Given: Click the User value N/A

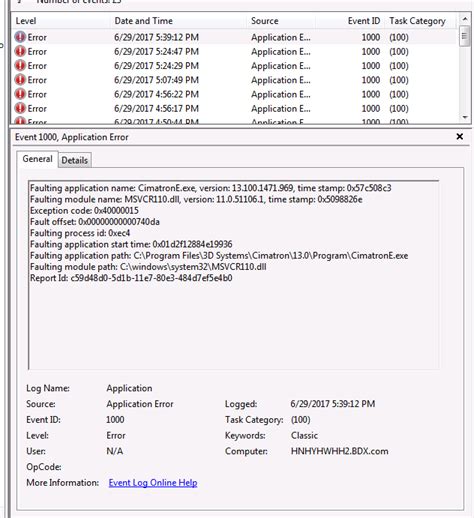Looking at the screenshot, I should tap(115, 451).
